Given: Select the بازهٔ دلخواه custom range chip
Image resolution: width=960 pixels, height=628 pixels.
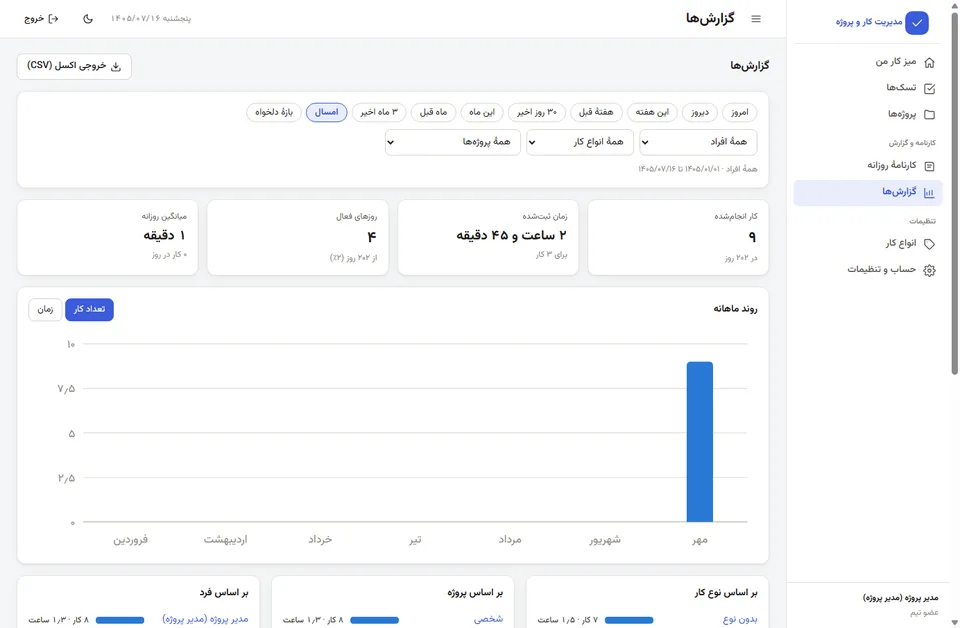Looking at the screenshot, I should click(x=274, y=113).
